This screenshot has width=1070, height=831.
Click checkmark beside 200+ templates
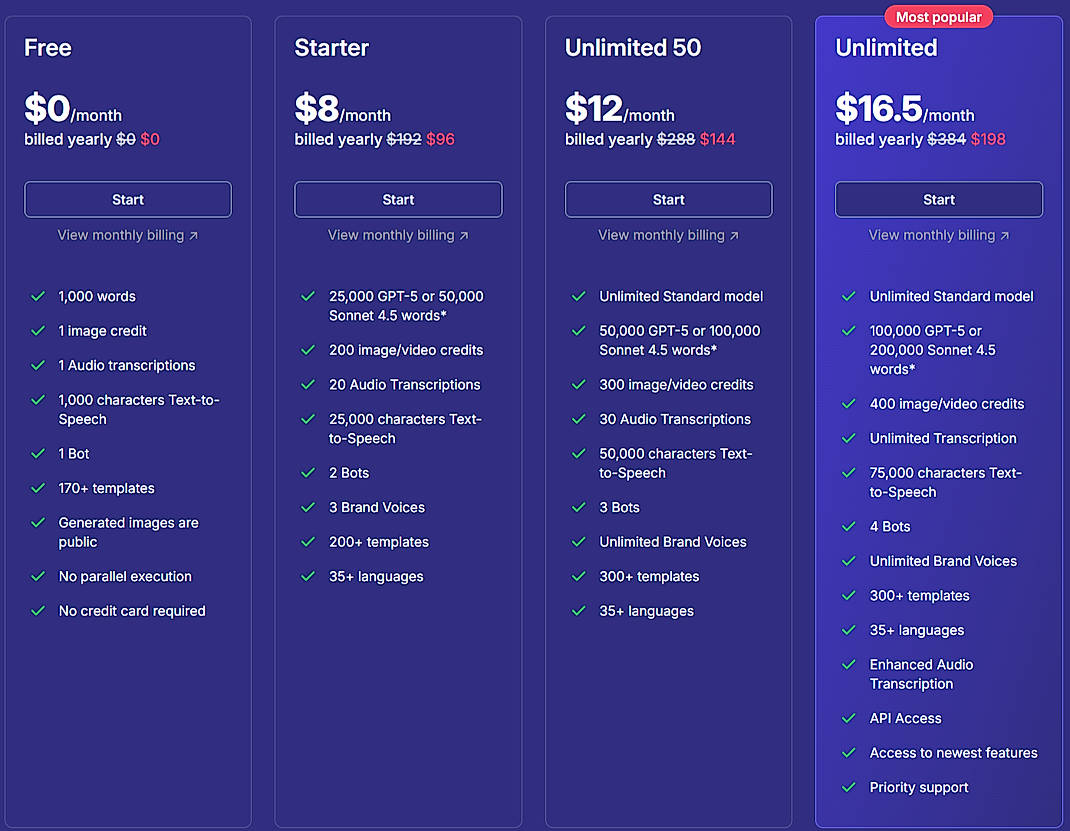308,542
